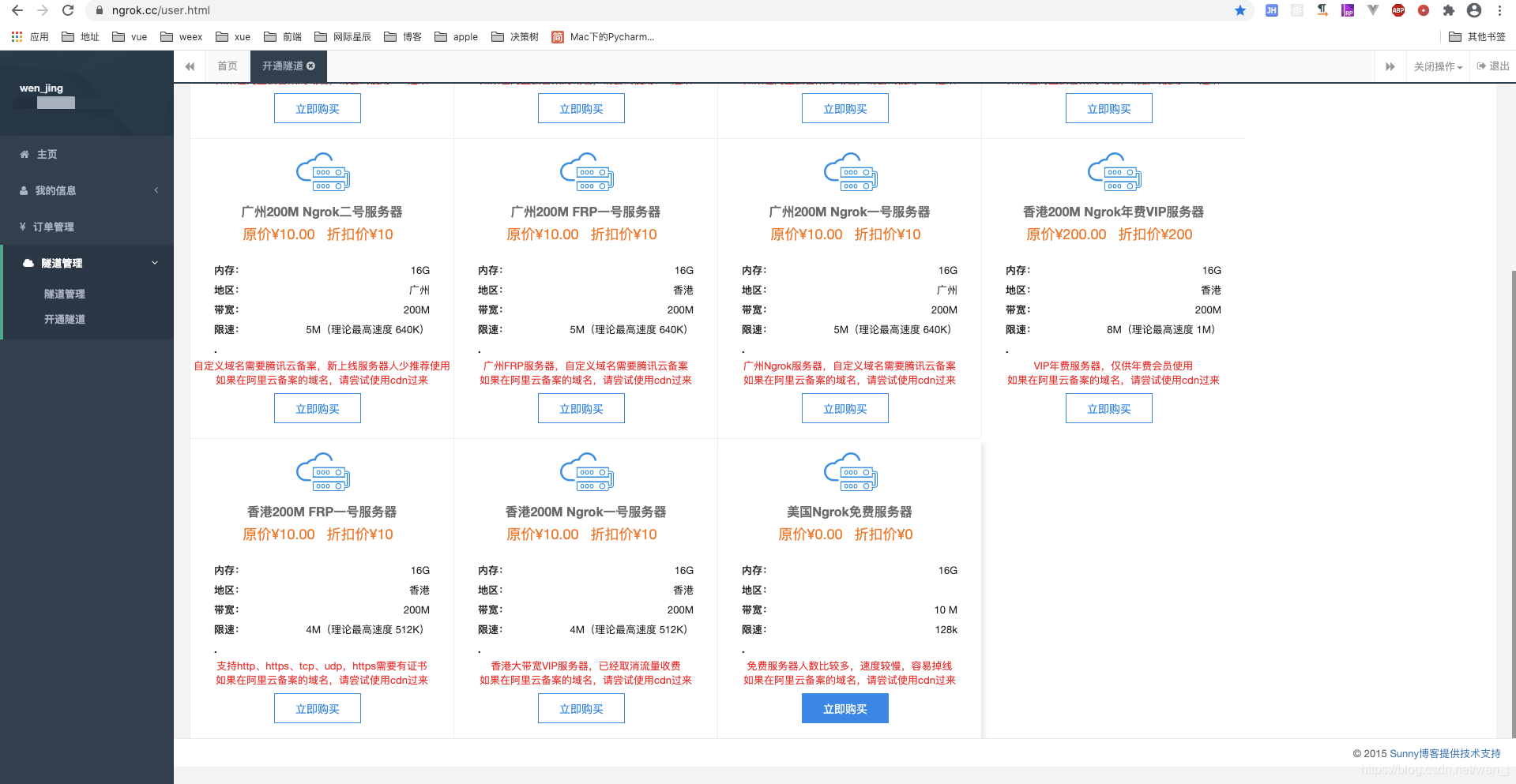Image resolution: width=1516 pixels, height=784 pixels.
Task: Click the 退出 logout link
Action: coord(1493,66)
